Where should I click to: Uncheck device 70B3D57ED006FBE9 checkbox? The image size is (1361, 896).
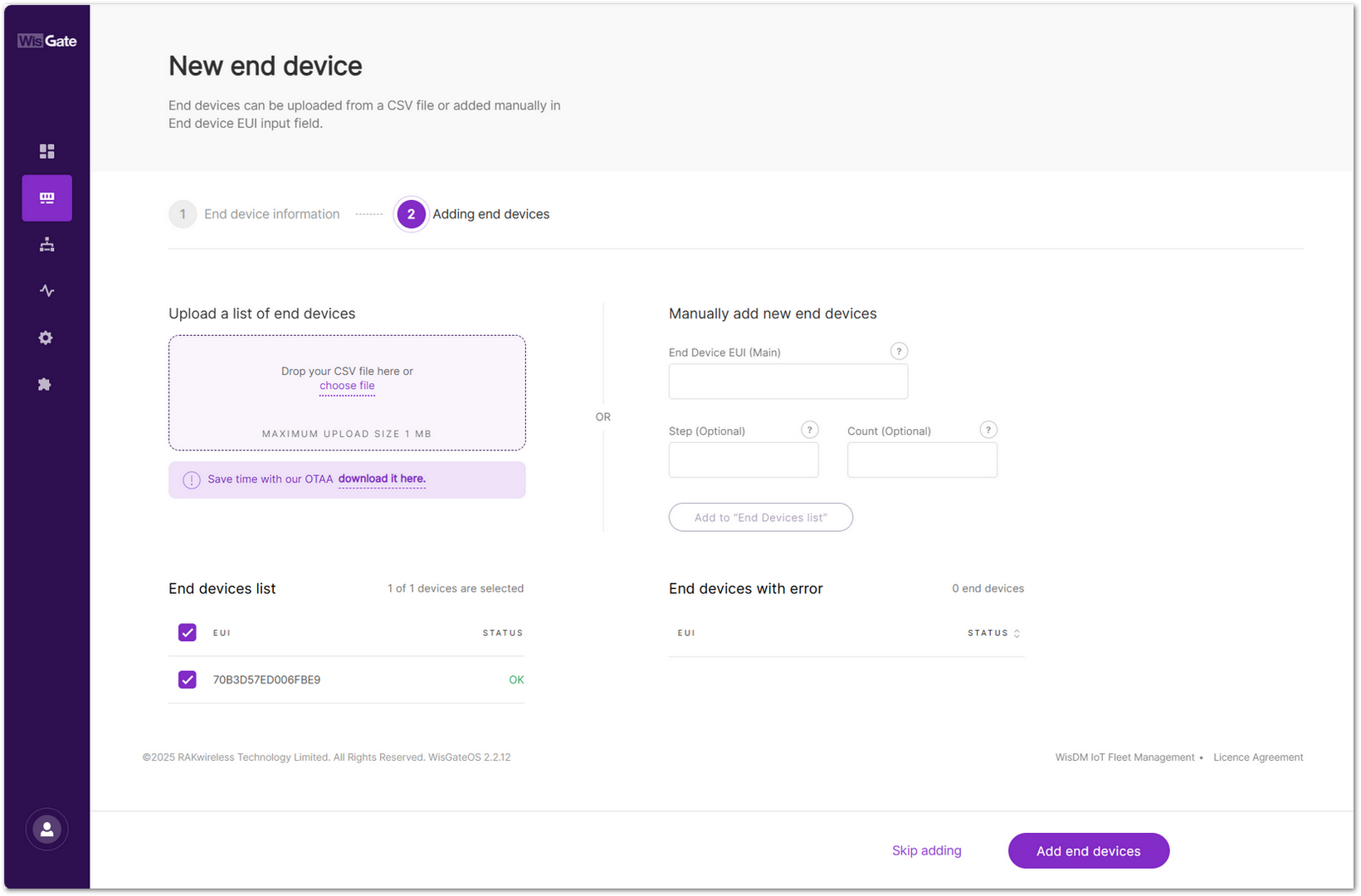click(188, 679)
